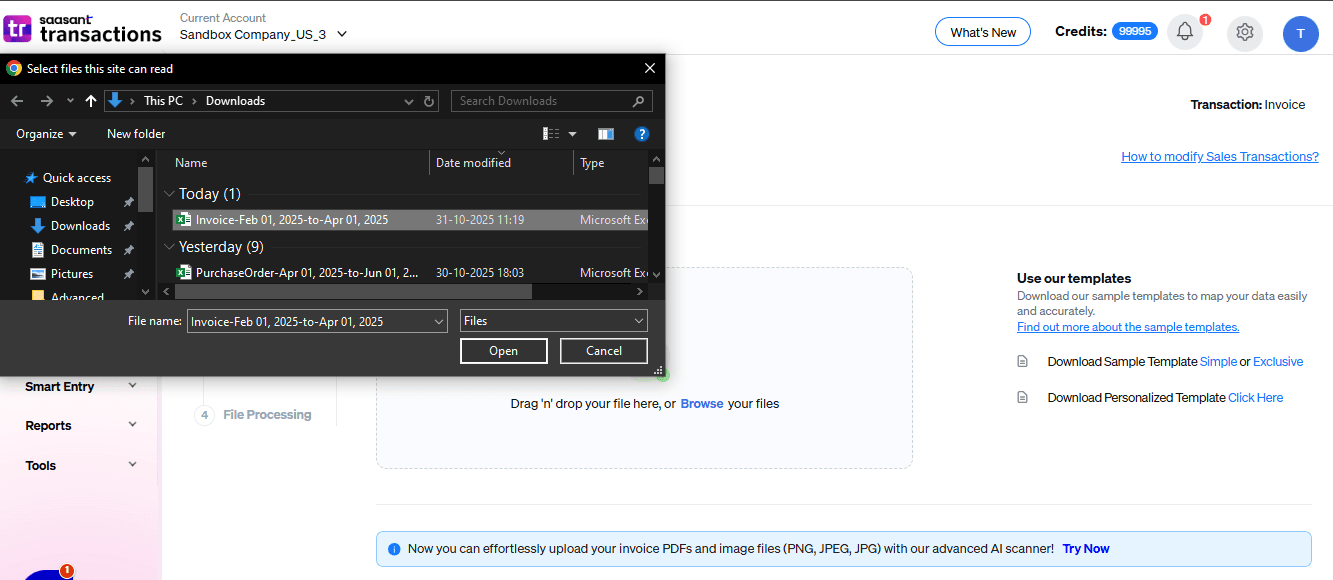The width and height of the screenshot is (1333, 580).
Task: Click the back navigation arrow
Action: tap(16, 100)
